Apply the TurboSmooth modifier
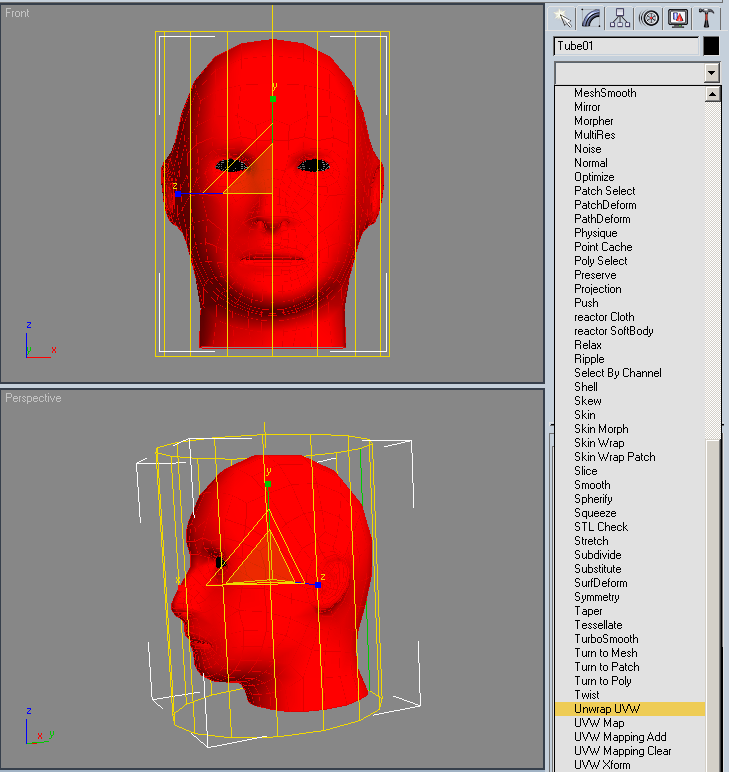The image size is (729, 772). 606,639
